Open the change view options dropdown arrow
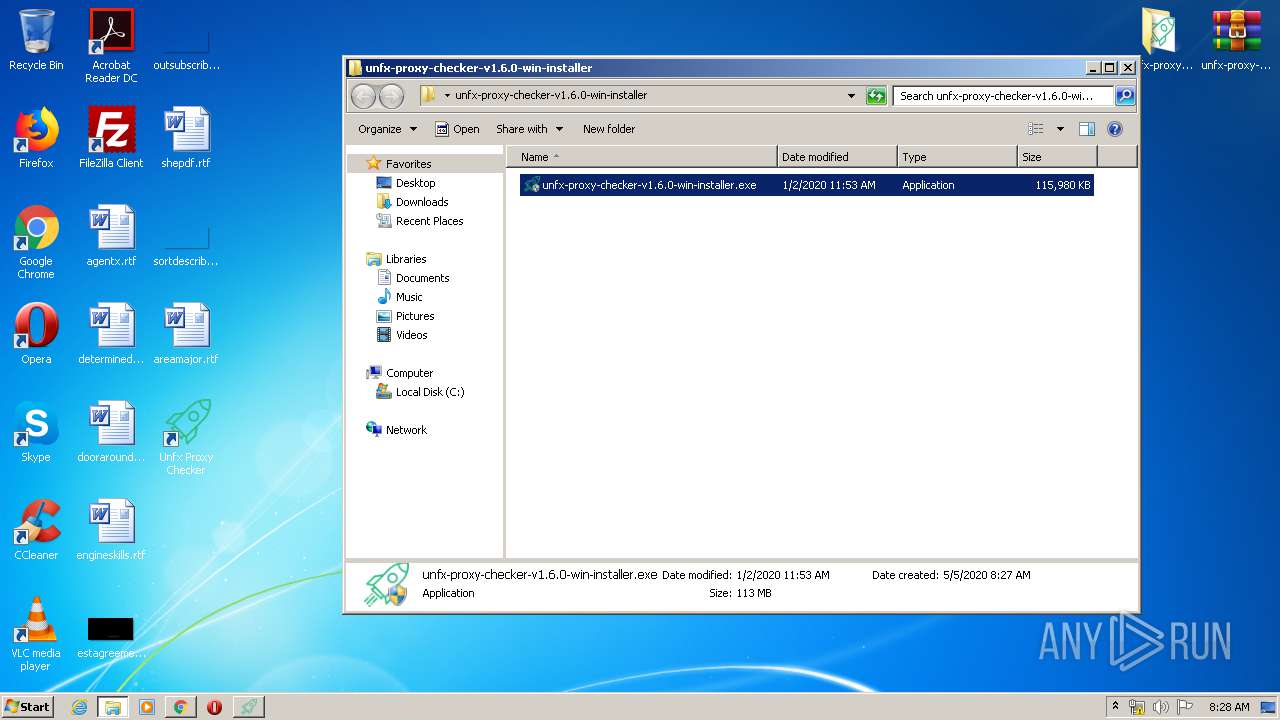 (x=1060, y=129)
